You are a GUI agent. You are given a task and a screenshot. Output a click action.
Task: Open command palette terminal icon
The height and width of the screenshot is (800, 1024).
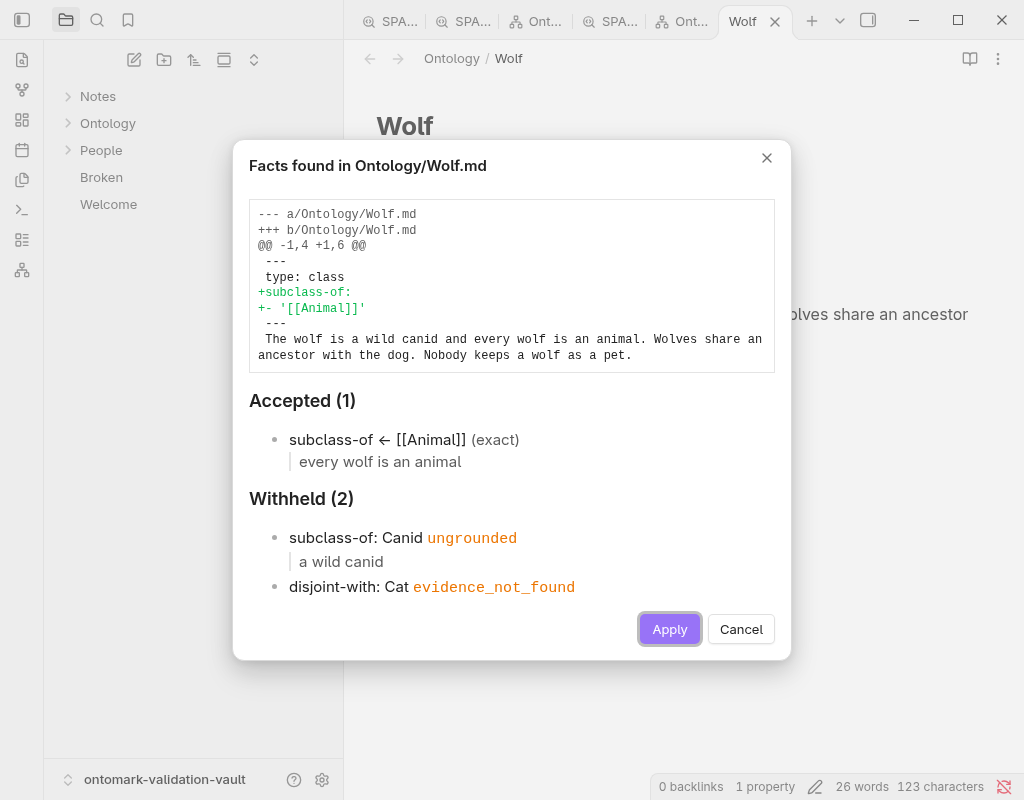pos(22,210)
